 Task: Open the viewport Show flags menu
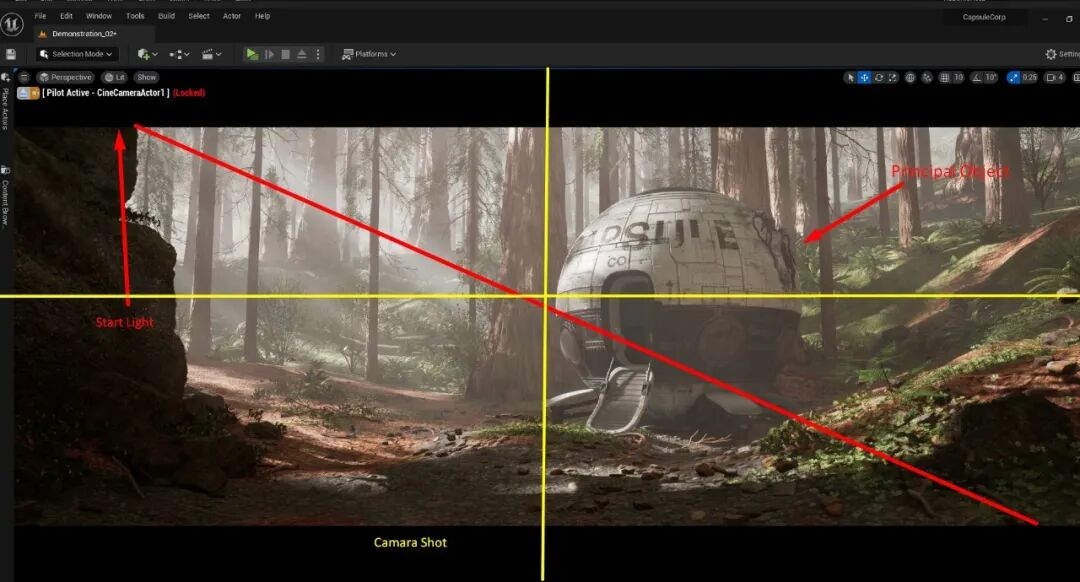pyautogui.click(x=147, y=77)
